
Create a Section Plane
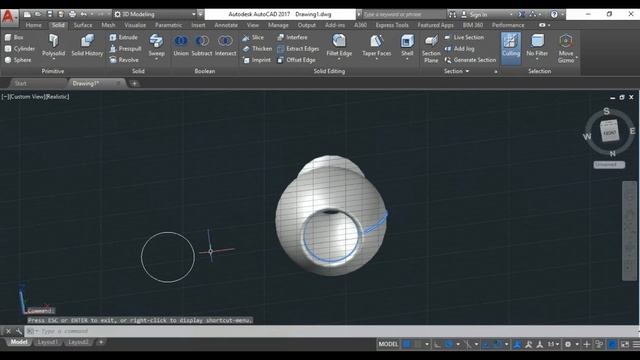pyautogui.click(x=431, y=49)
